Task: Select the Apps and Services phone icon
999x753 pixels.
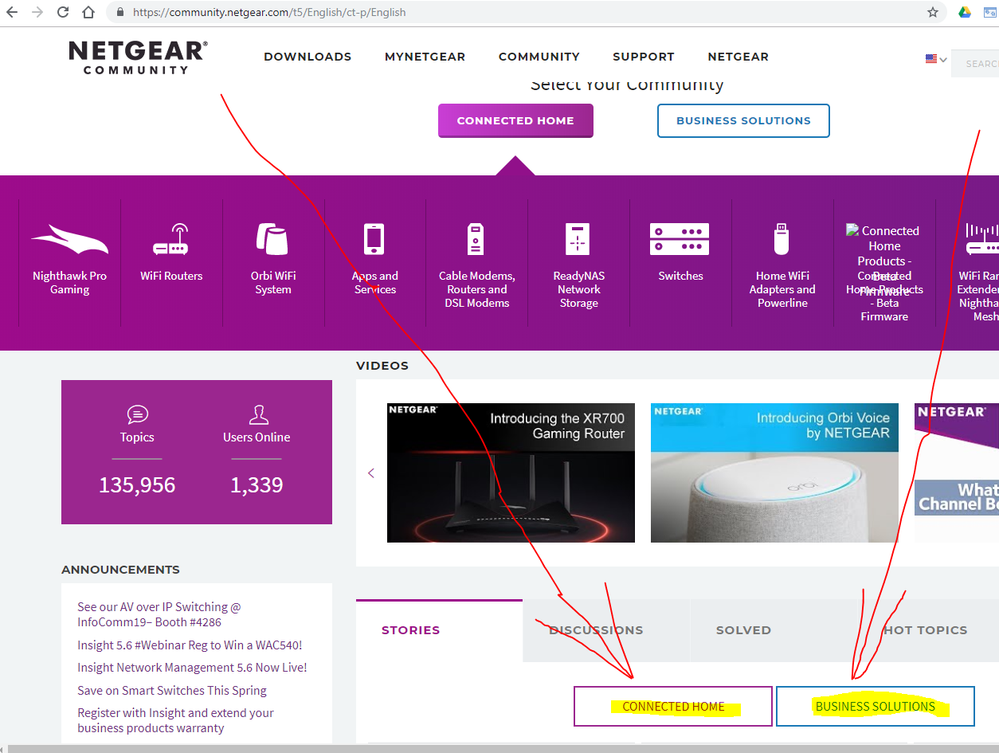Action: pos(374,240)
